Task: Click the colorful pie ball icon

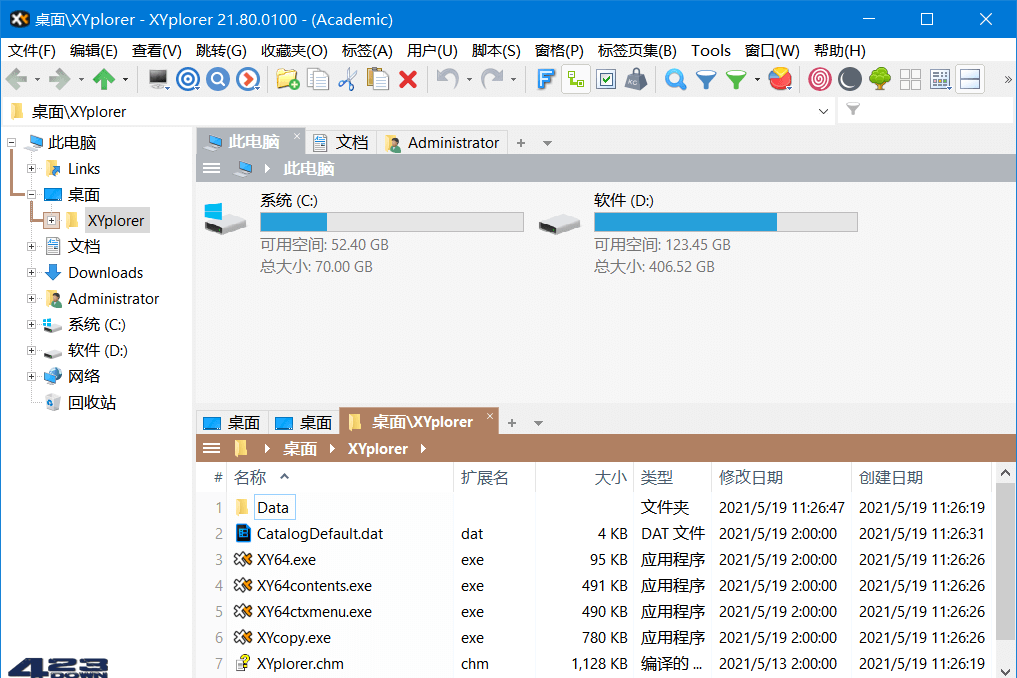Action: 780,80
